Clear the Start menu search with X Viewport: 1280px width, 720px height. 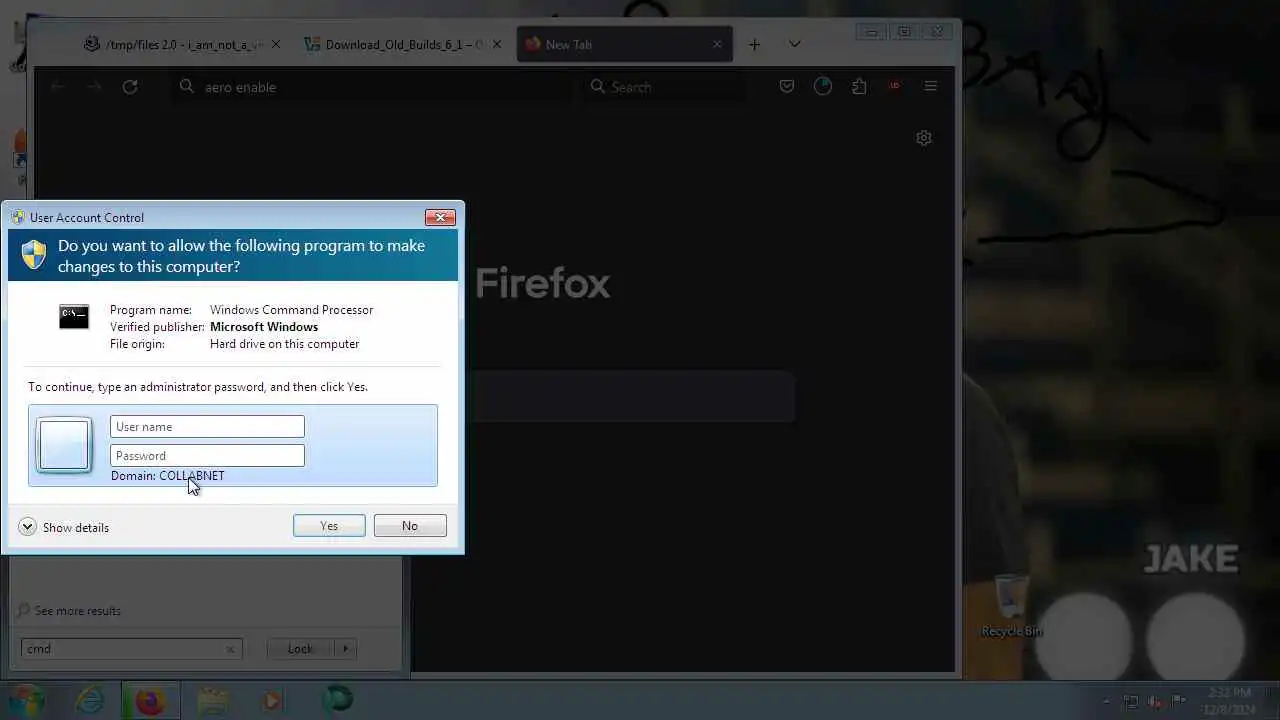230,649
